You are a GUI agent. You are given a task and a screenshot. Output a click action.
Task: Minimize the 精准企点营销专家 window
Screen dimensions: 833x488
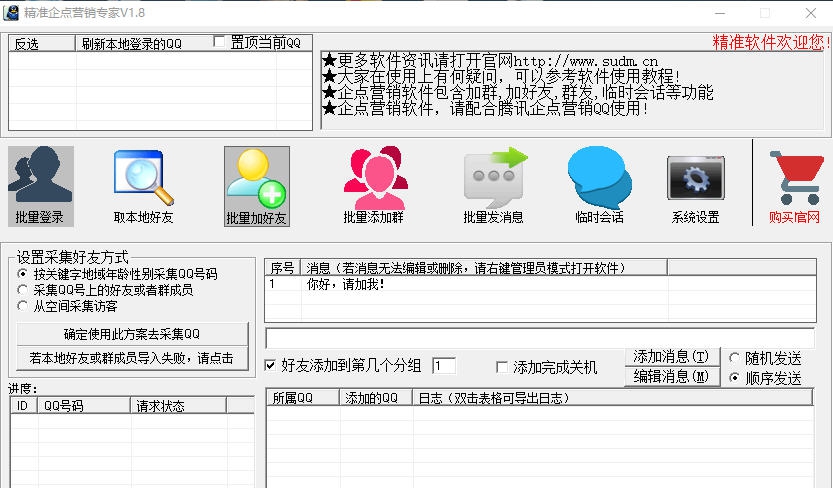(720, 13)
